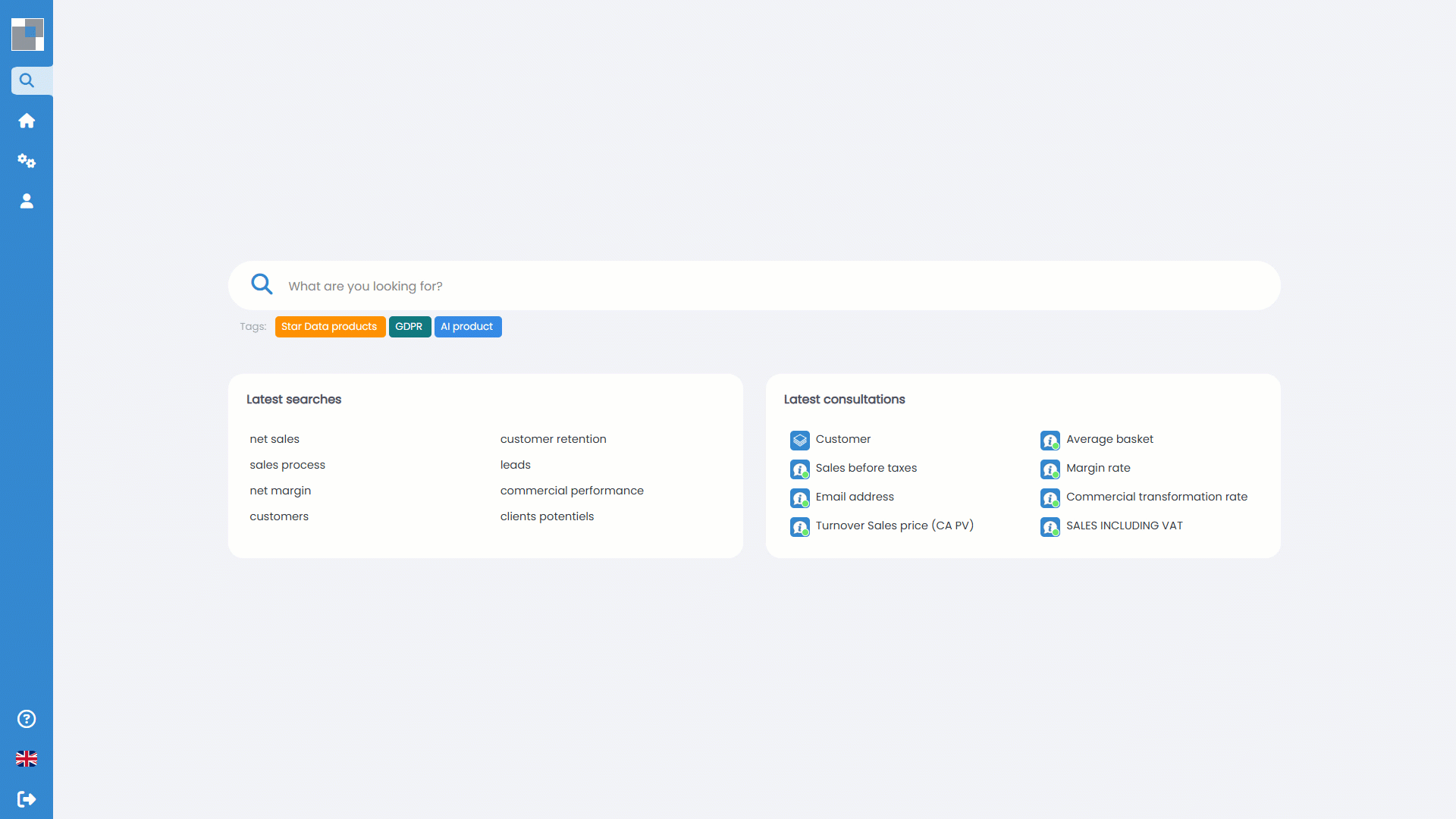Open the Customer consultation icon
The height and width of the screenshot is (819, 1456).
click(x=799, y=440)
